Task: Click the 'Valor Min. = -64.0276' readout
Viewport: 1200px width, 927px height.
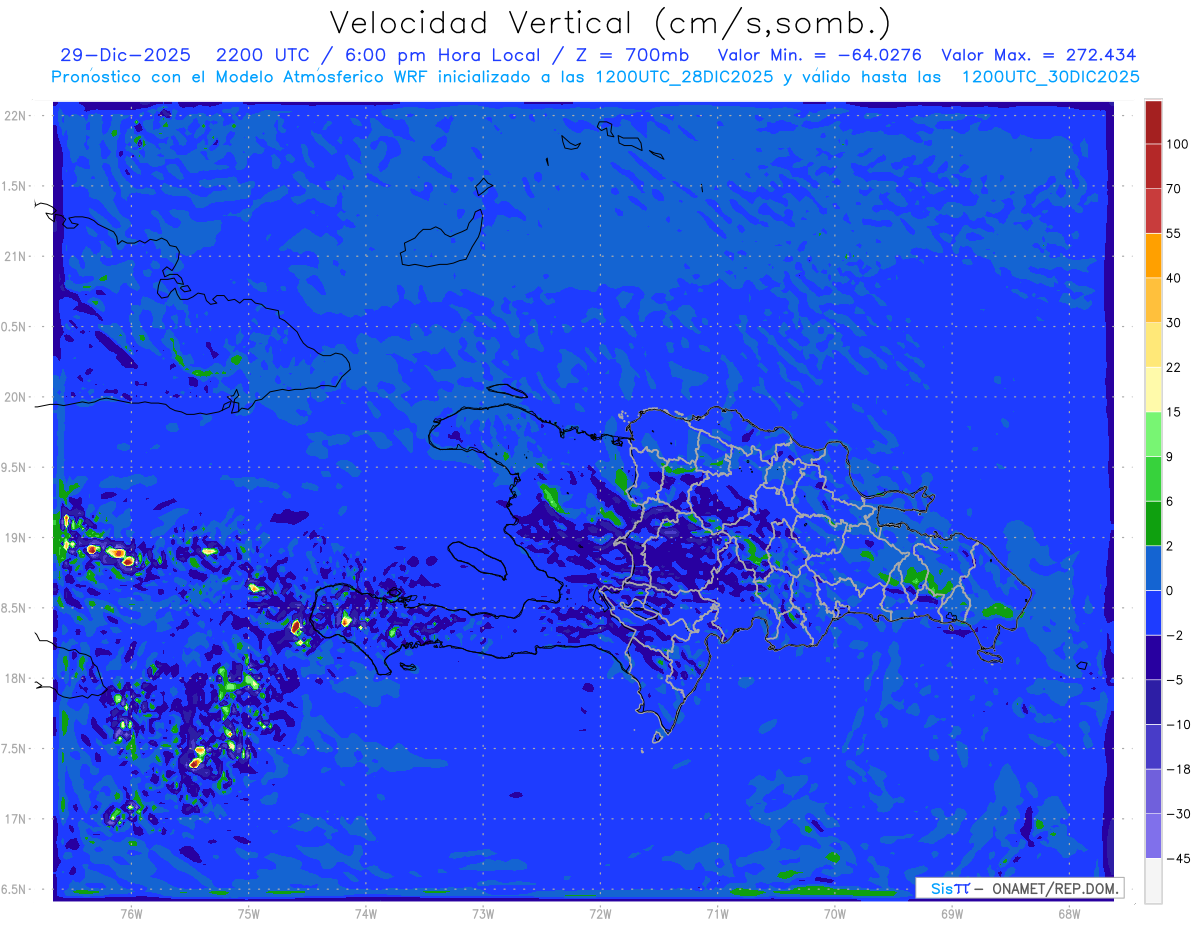Action: (x=820, y=55)
